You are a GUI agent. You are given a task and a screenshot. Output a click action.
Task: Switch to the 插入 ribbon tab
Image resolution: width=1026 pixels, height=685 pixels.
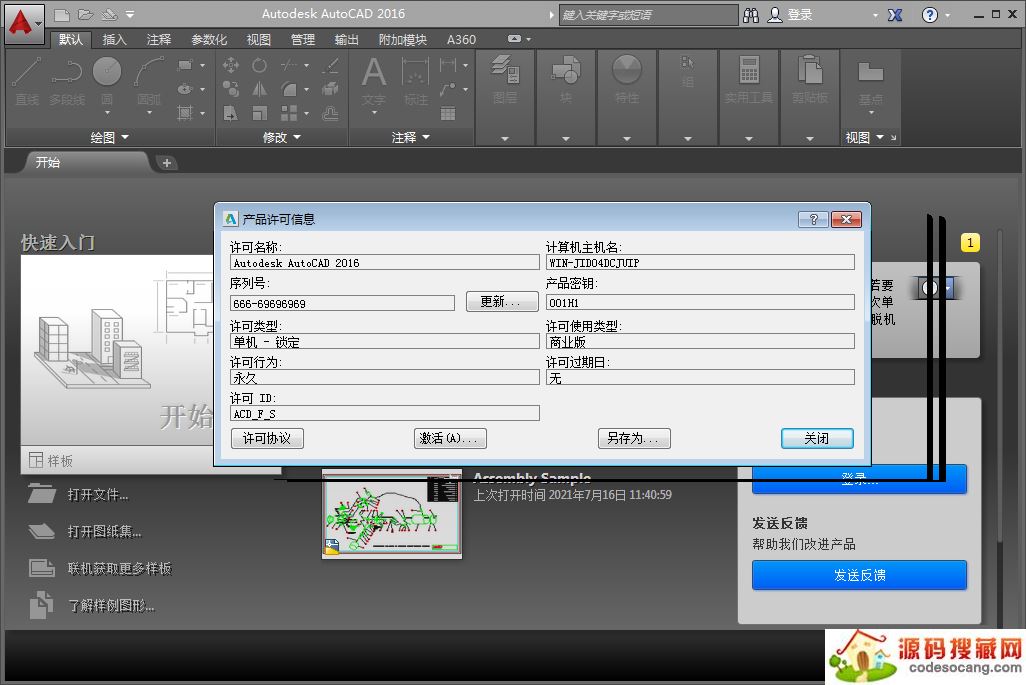pos(115,40)
